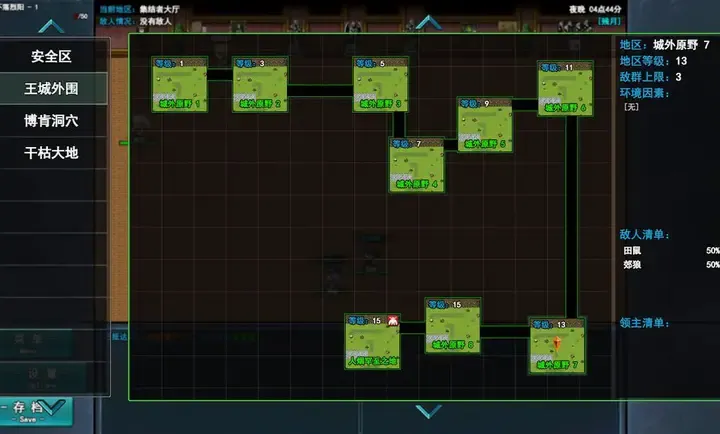Click the 夜晚 04点44分 clock
The width and height of the screenshot is (720, 434).
tap(595, 9)
